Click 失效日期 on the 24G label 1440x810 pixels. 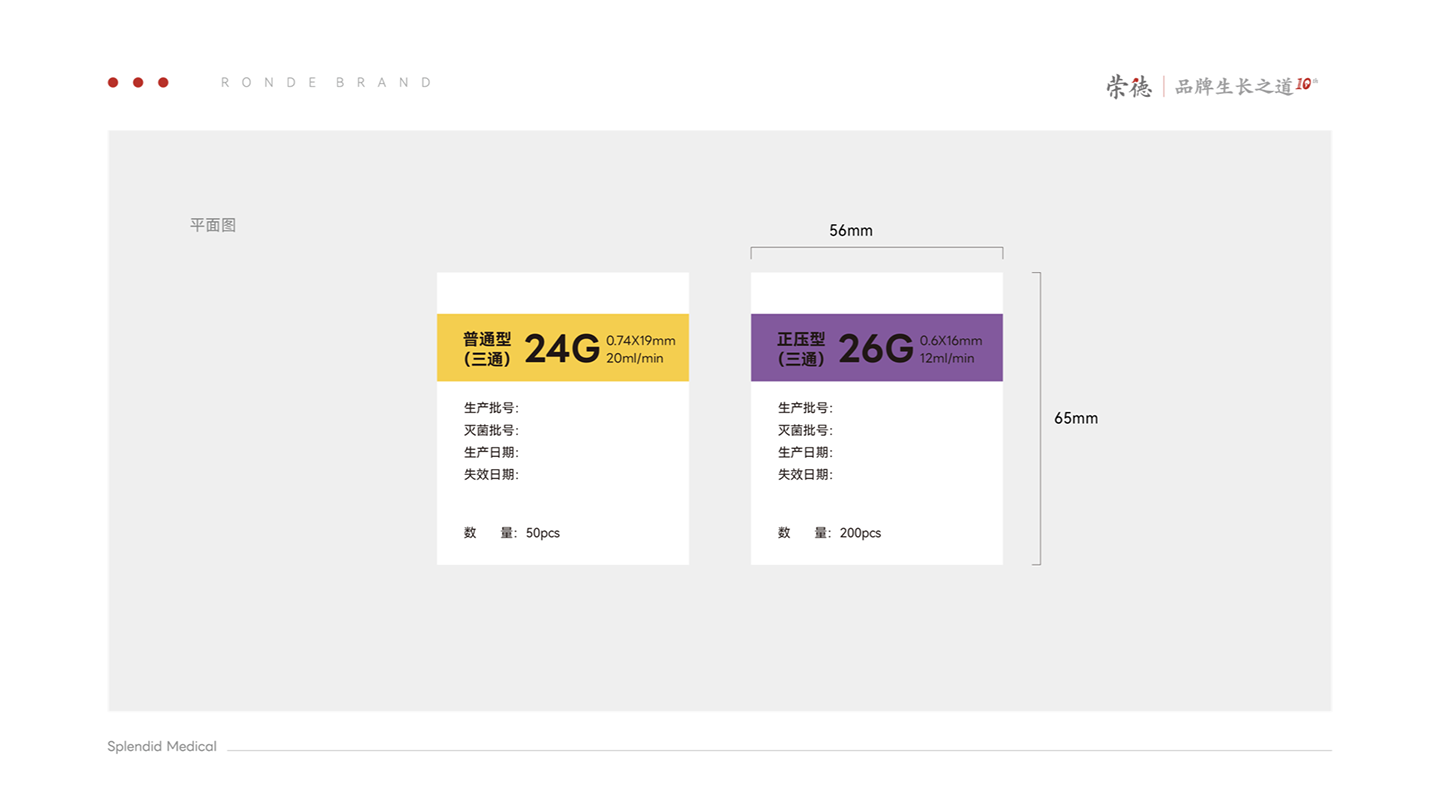pyautogui.click(x=491, y=474)
